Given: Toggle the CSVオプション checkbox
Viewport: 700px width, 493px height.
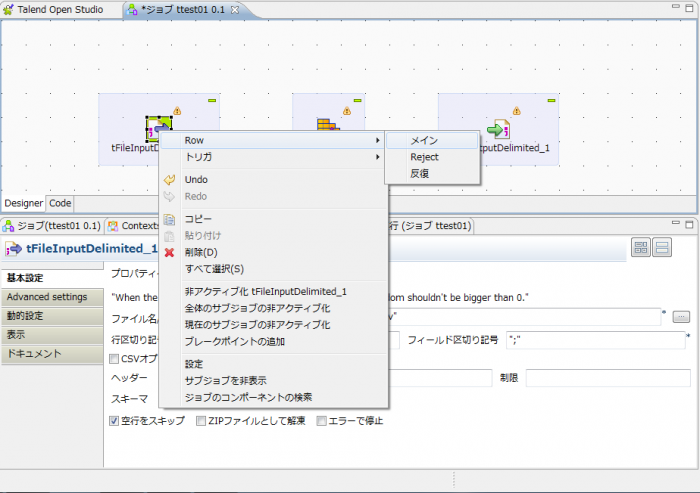Looking at the screenshot, I should pyautogui.click(x=114, y=359).
